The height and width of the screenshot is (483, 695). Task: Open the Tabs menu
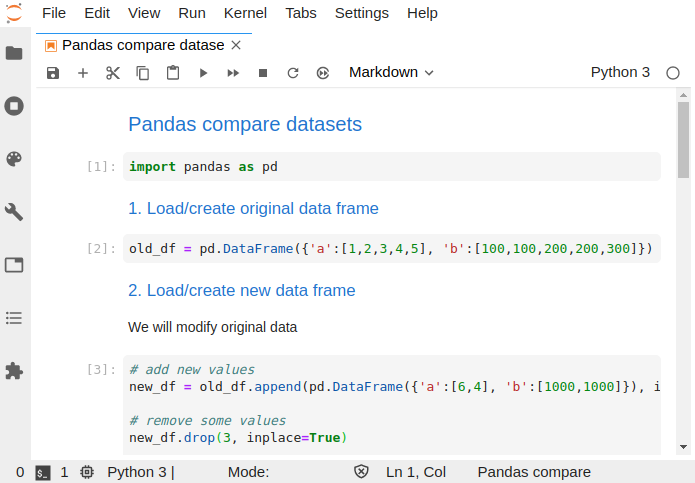301,13
